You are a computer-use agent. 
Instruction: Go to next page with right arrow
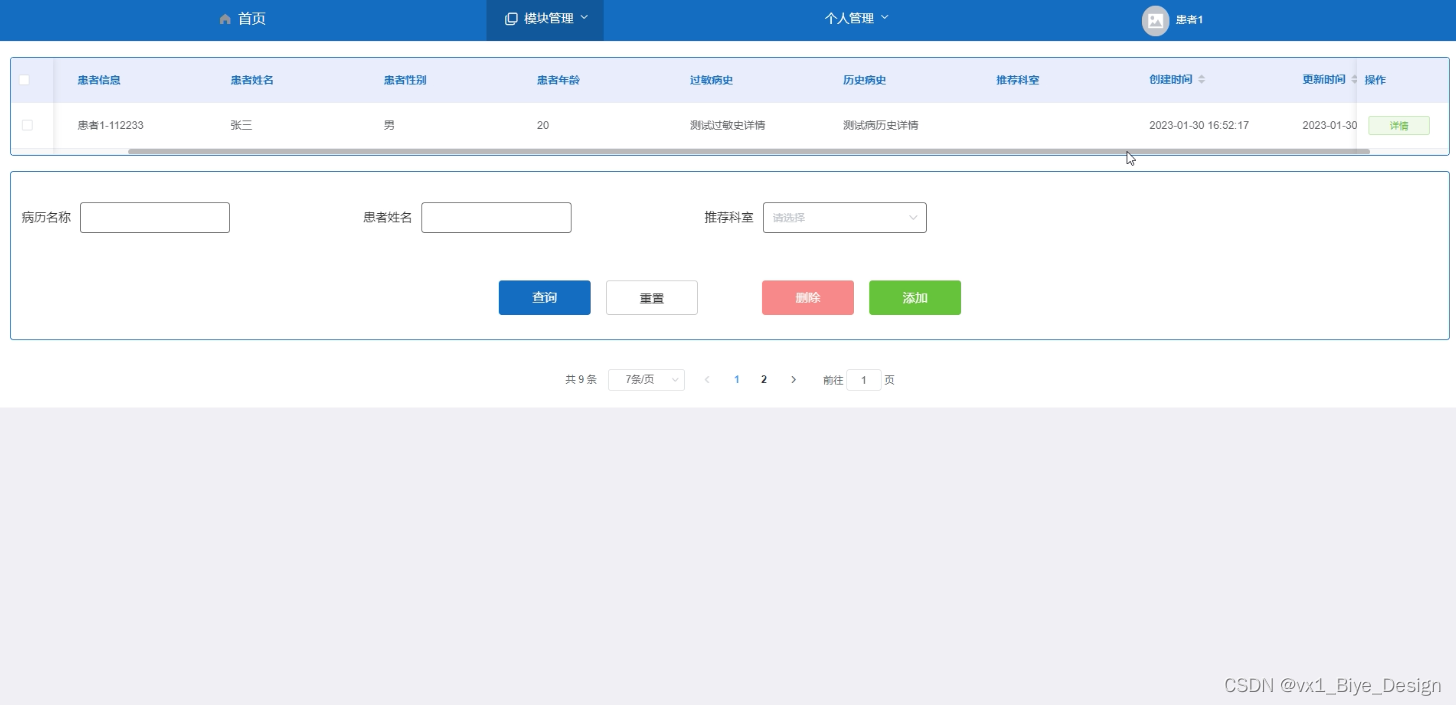(x=794, y=380)
